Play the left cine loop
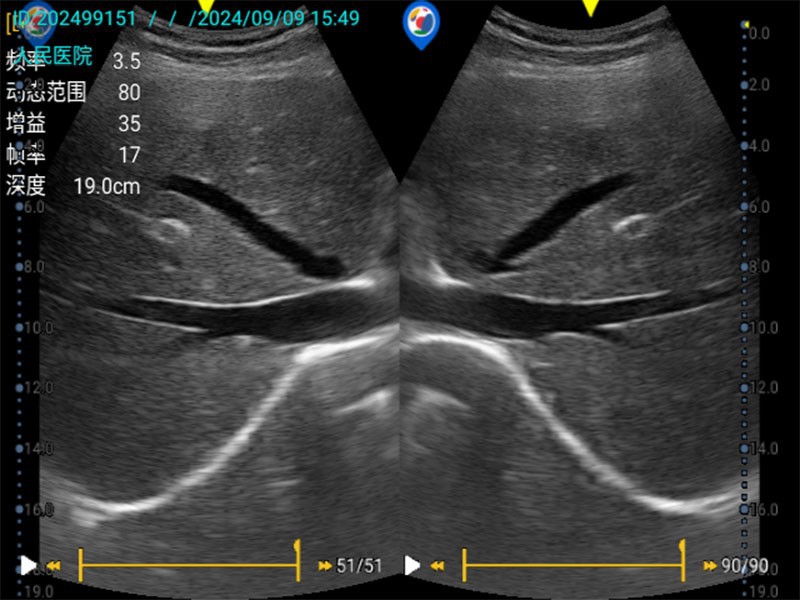The height and width of the screenshot is (600, 800). (x=29, y=566)
